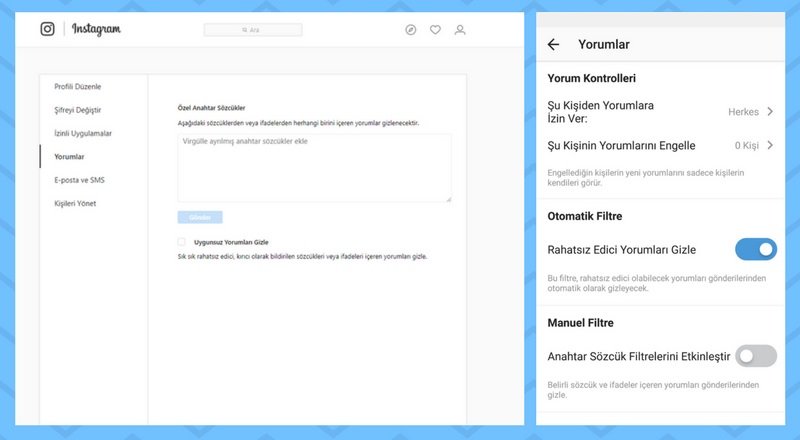Click the keyword text area for comments
The height and width of the screenshot is (440, 800).
(314, 168)
